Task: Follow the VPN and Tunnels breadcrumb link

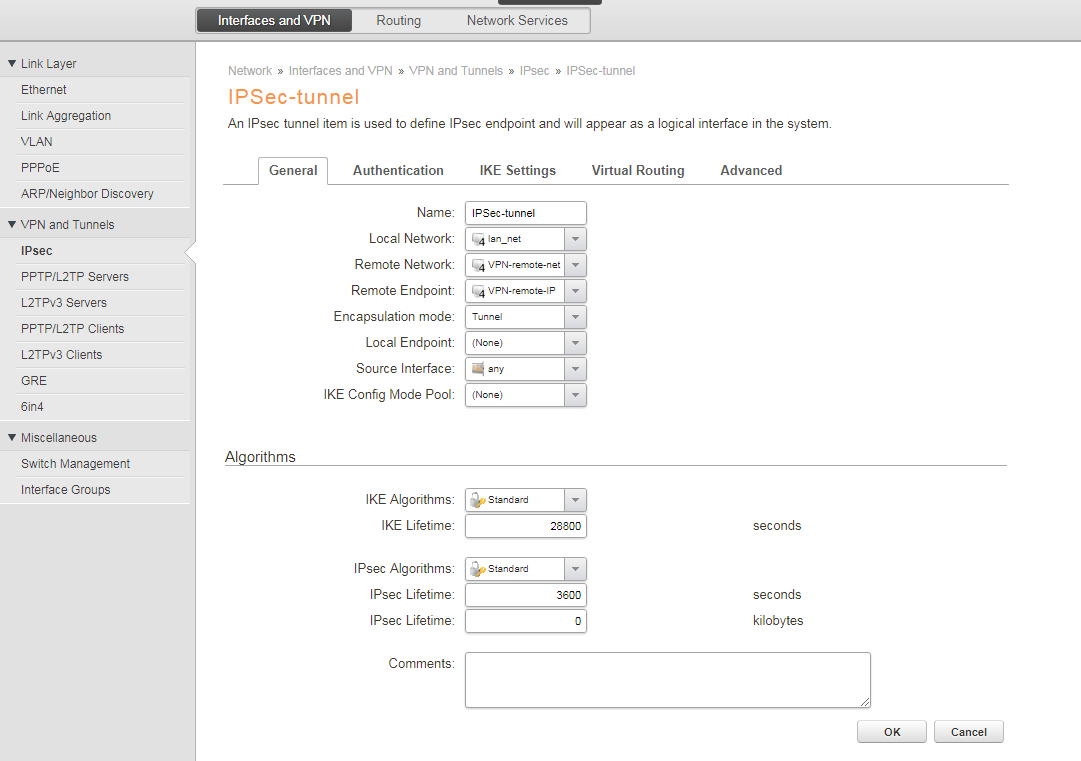Action: tap(455, 71)
